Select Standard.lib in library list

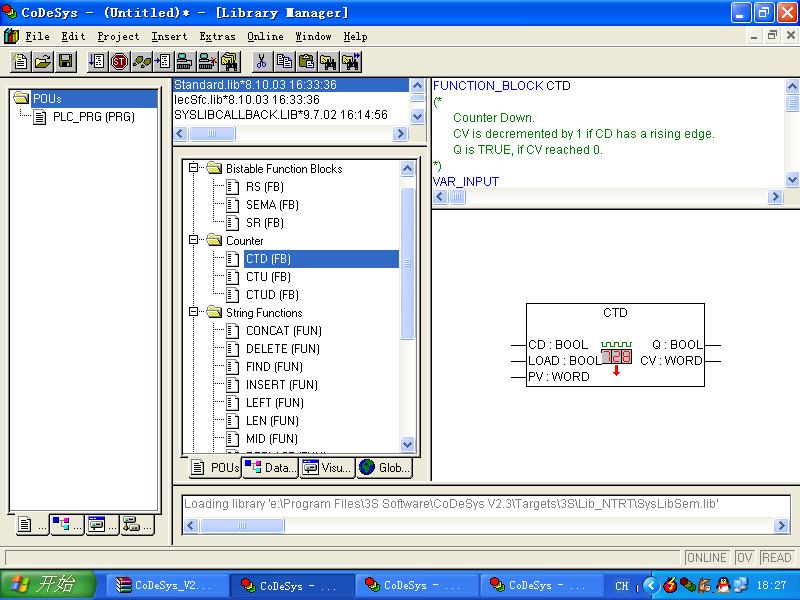pos(291,85)
